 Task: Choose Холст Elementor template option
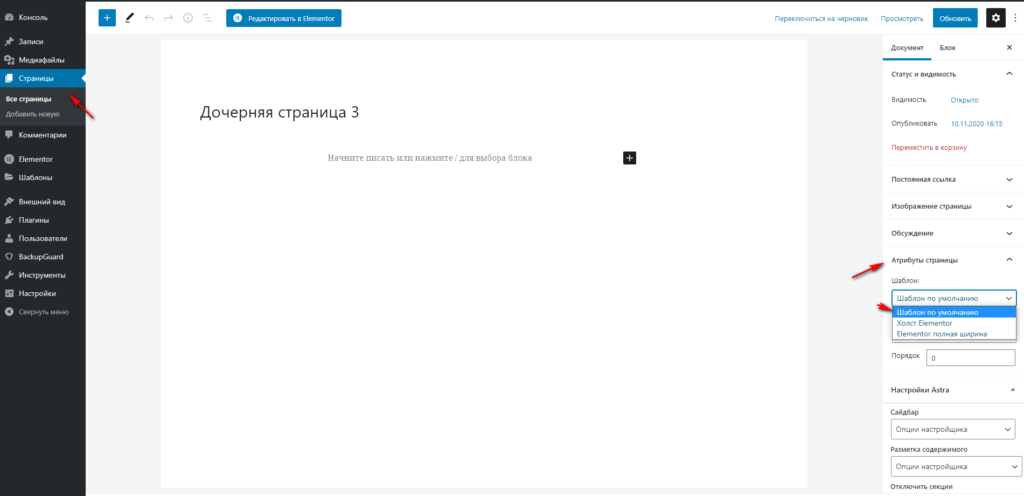[x=925, y=323]
